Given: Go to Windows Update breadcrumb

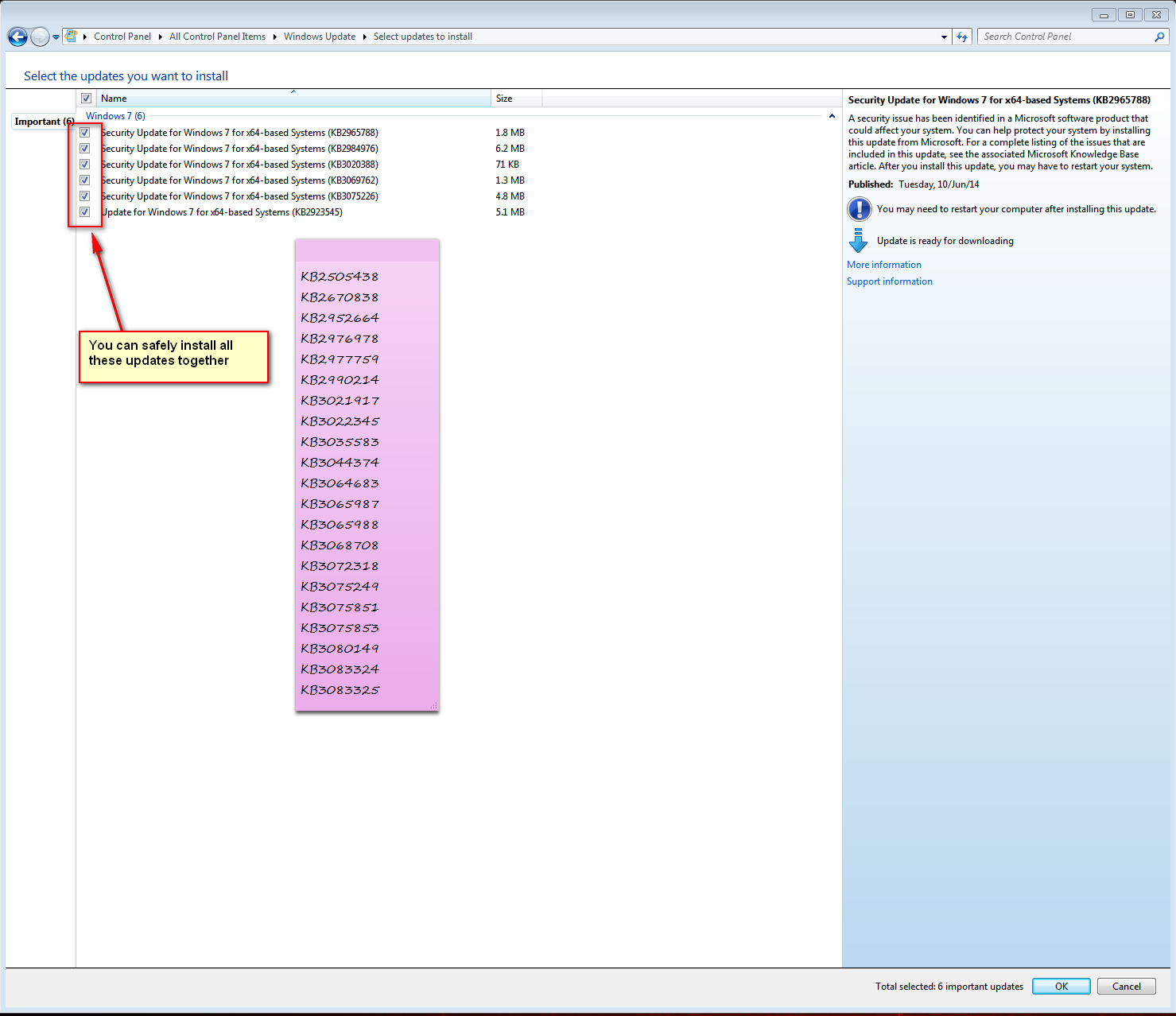Looking at the screenshot, I should 320,37.
